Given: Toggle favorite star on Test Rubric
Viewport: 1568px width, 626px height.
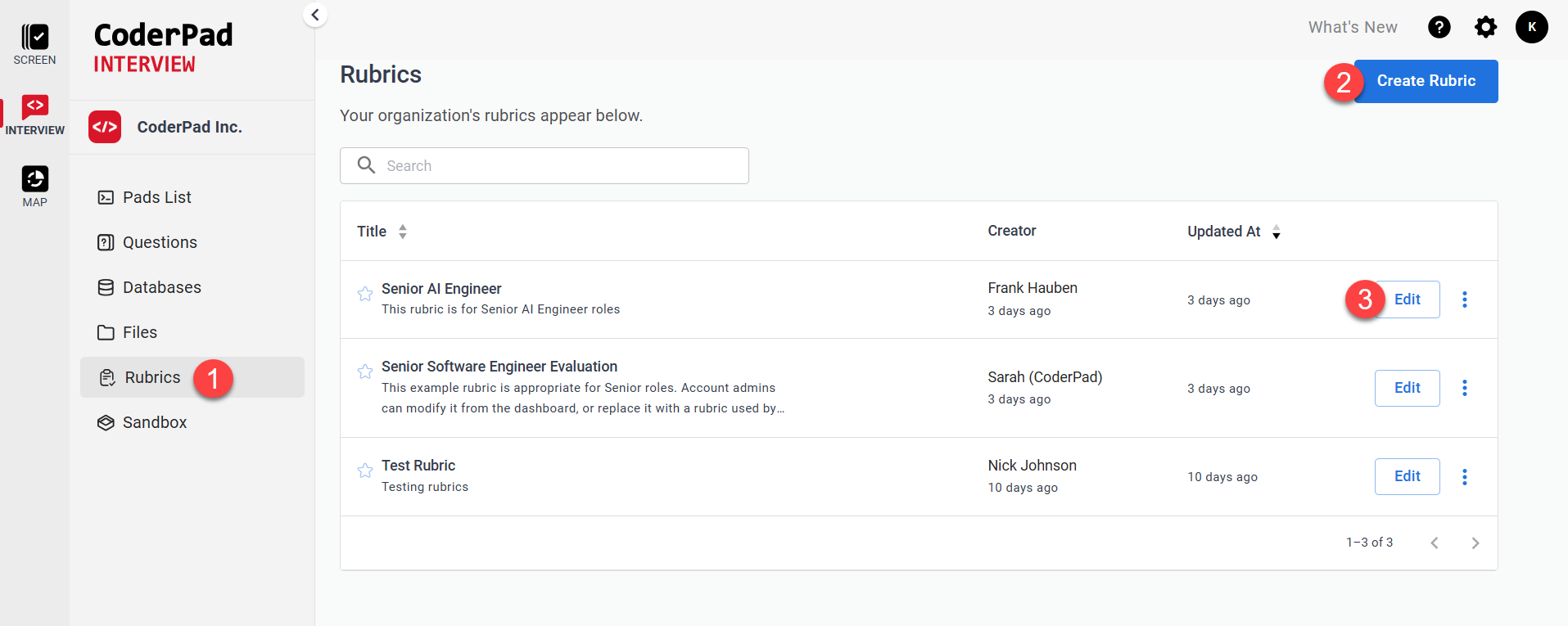Looking at the screenshot, I should click(x=365, y=471).
